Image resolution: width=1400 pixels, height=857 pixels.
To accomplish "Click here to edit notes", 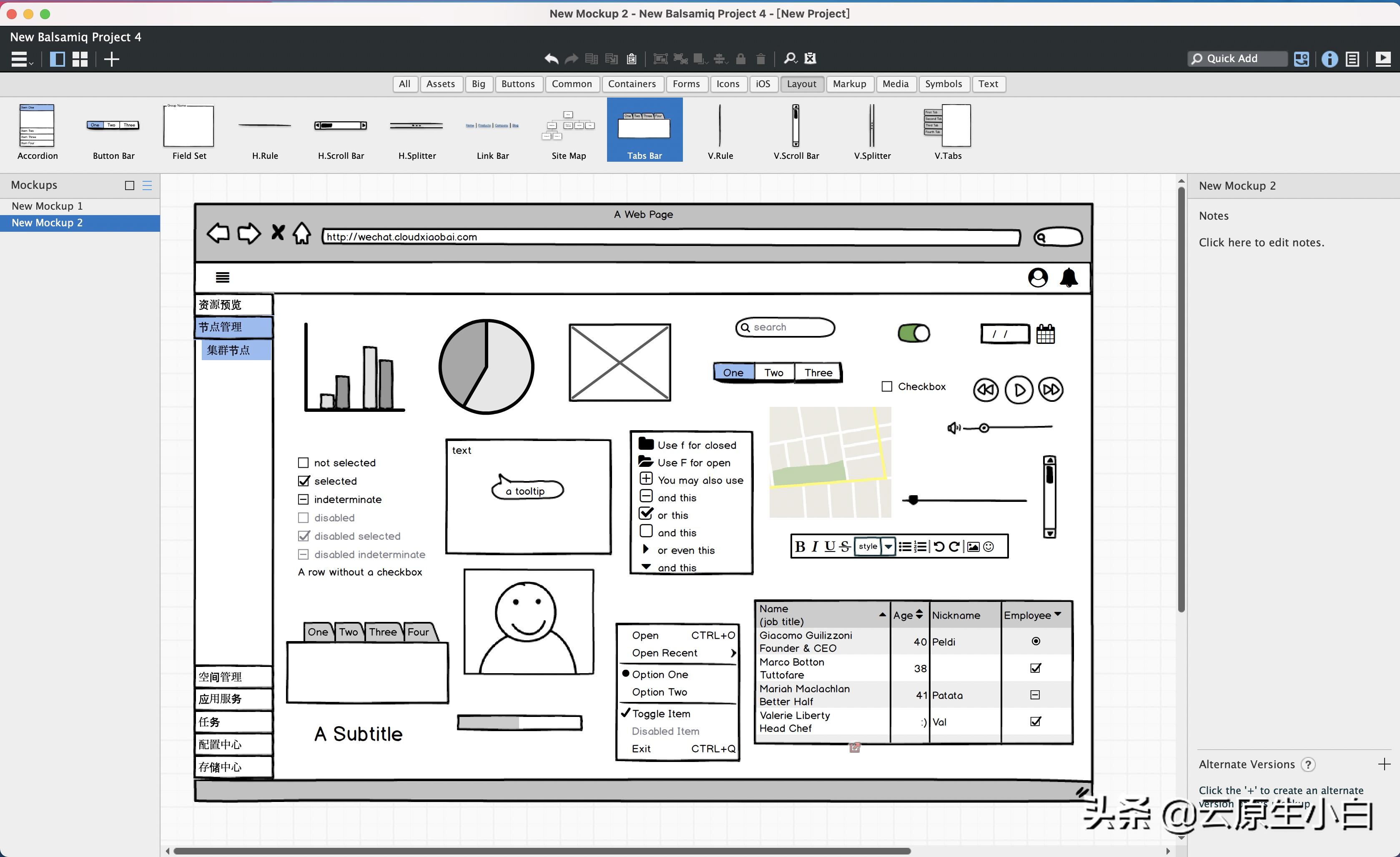I will 1261,243.
